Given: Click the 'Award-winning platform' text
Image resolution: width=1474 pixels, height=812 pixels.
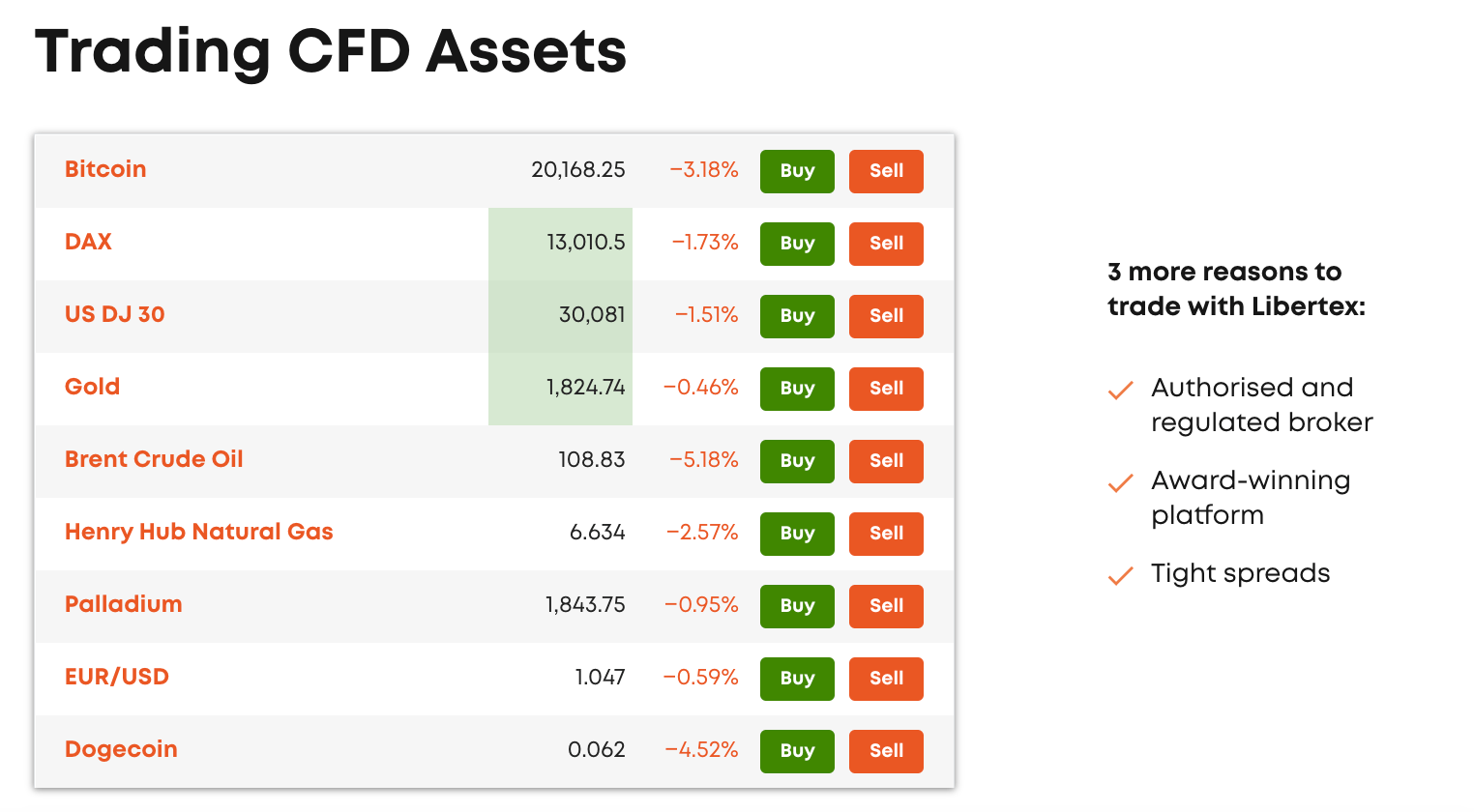Looking at the screenshot, I should [1251, 498].
